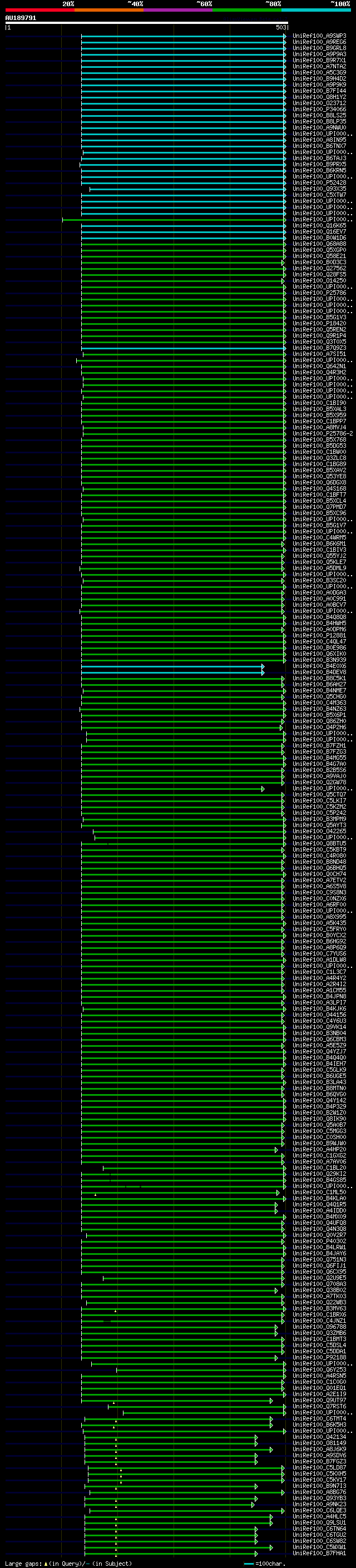Viewport: 356px width, 1568px height.
Task: Select hit UniRef100_Q93X35
Action: [x=319, y=189]
